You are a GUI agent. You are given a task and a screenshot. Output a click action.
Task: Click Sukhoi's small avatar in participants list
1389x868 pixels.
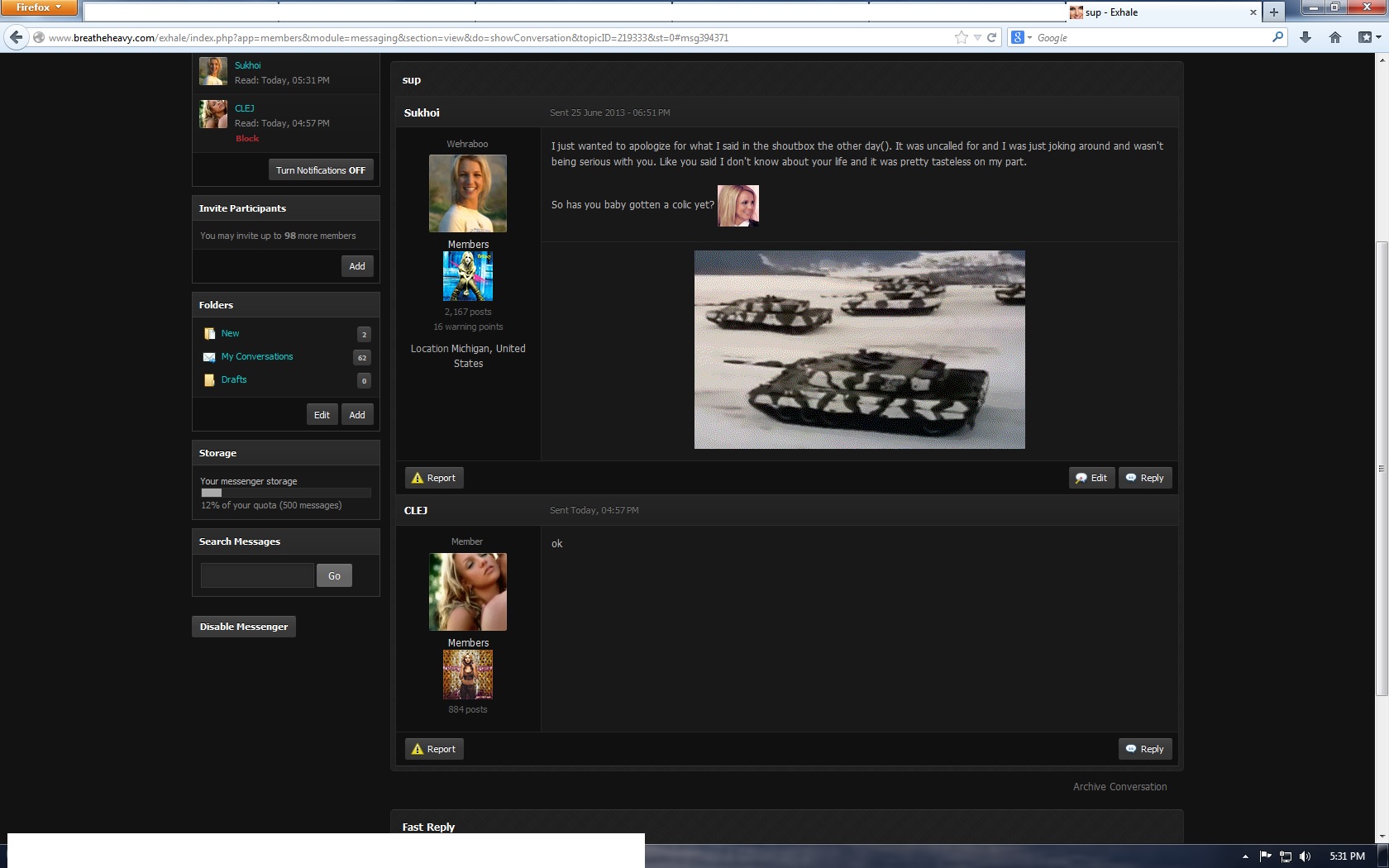pos(213,71)
